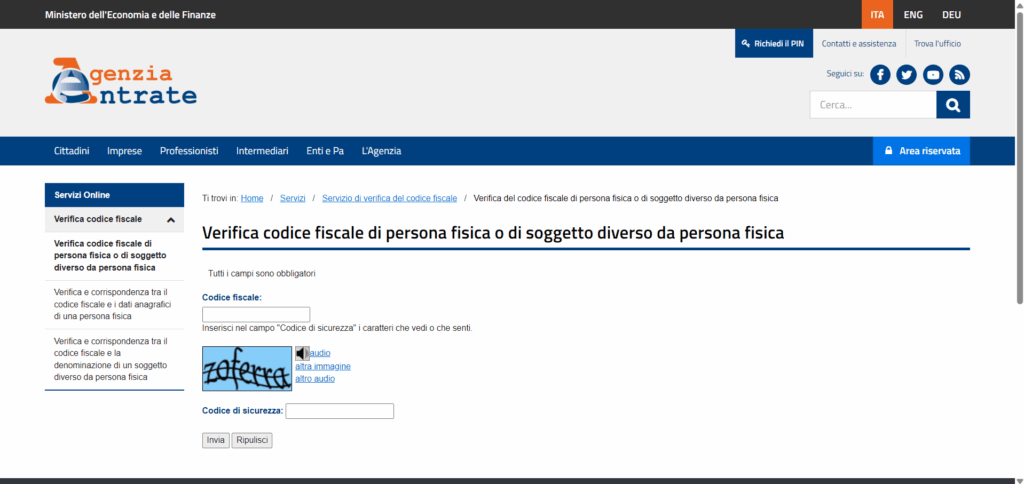Click the Facebook icon
Screen dimensions: 1024x484
click(x=880, y=75)
